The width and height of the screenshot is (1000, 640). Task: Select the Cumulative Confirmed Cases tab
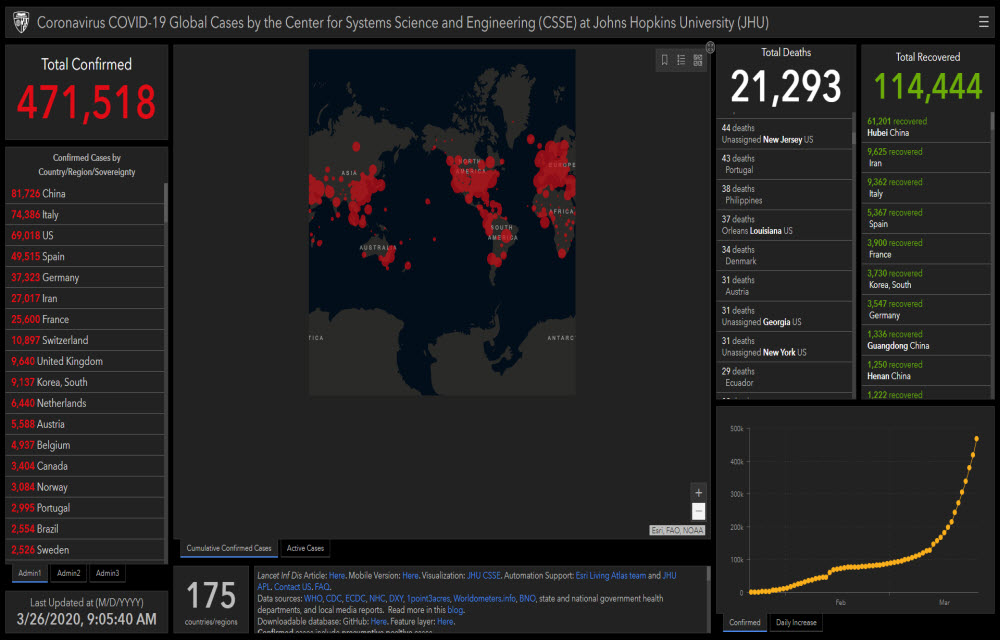[x=228, y=548]
